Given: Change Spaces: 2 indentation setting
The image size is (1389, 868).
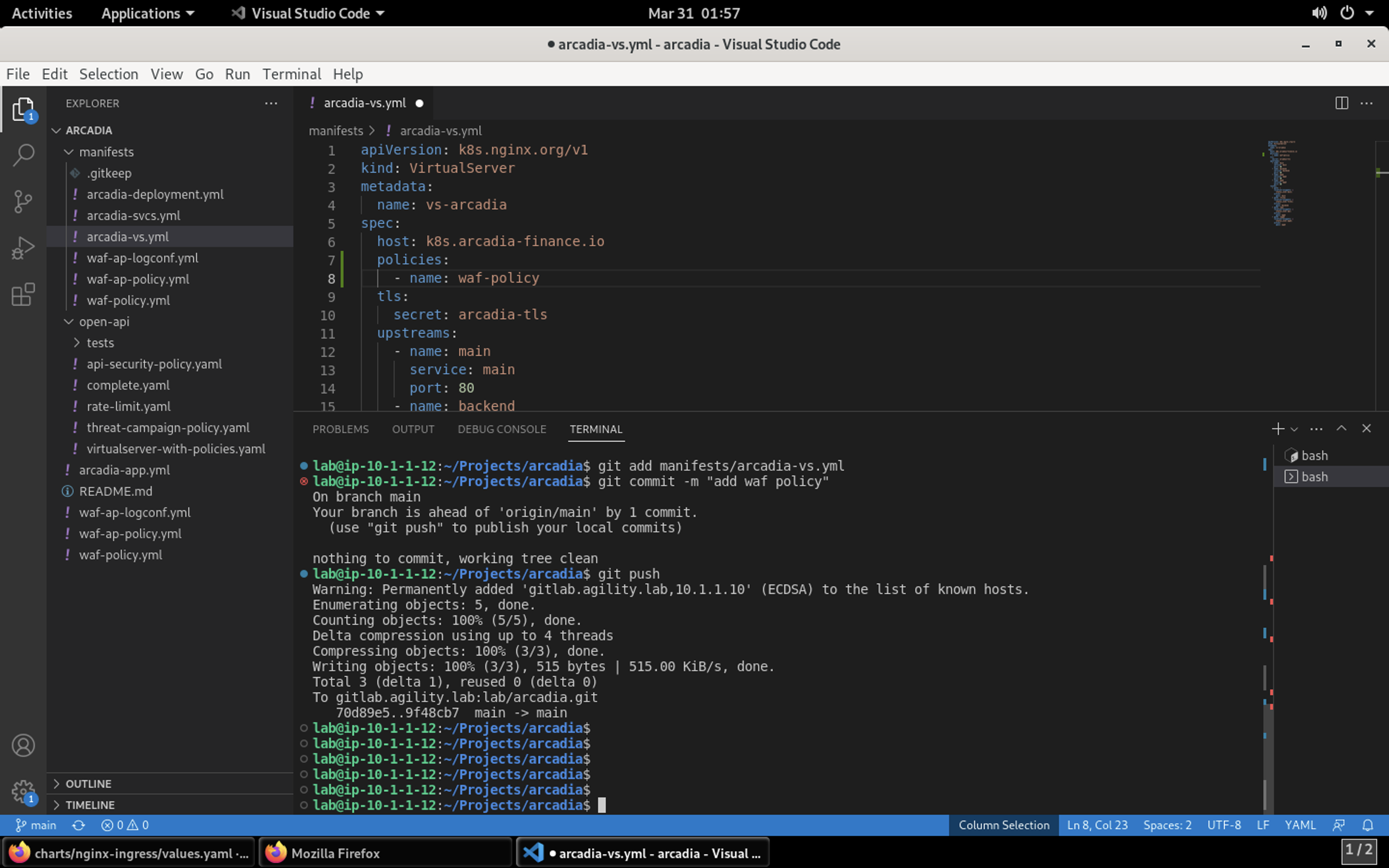Looking at the screenshot, I should pos(1167,825).
